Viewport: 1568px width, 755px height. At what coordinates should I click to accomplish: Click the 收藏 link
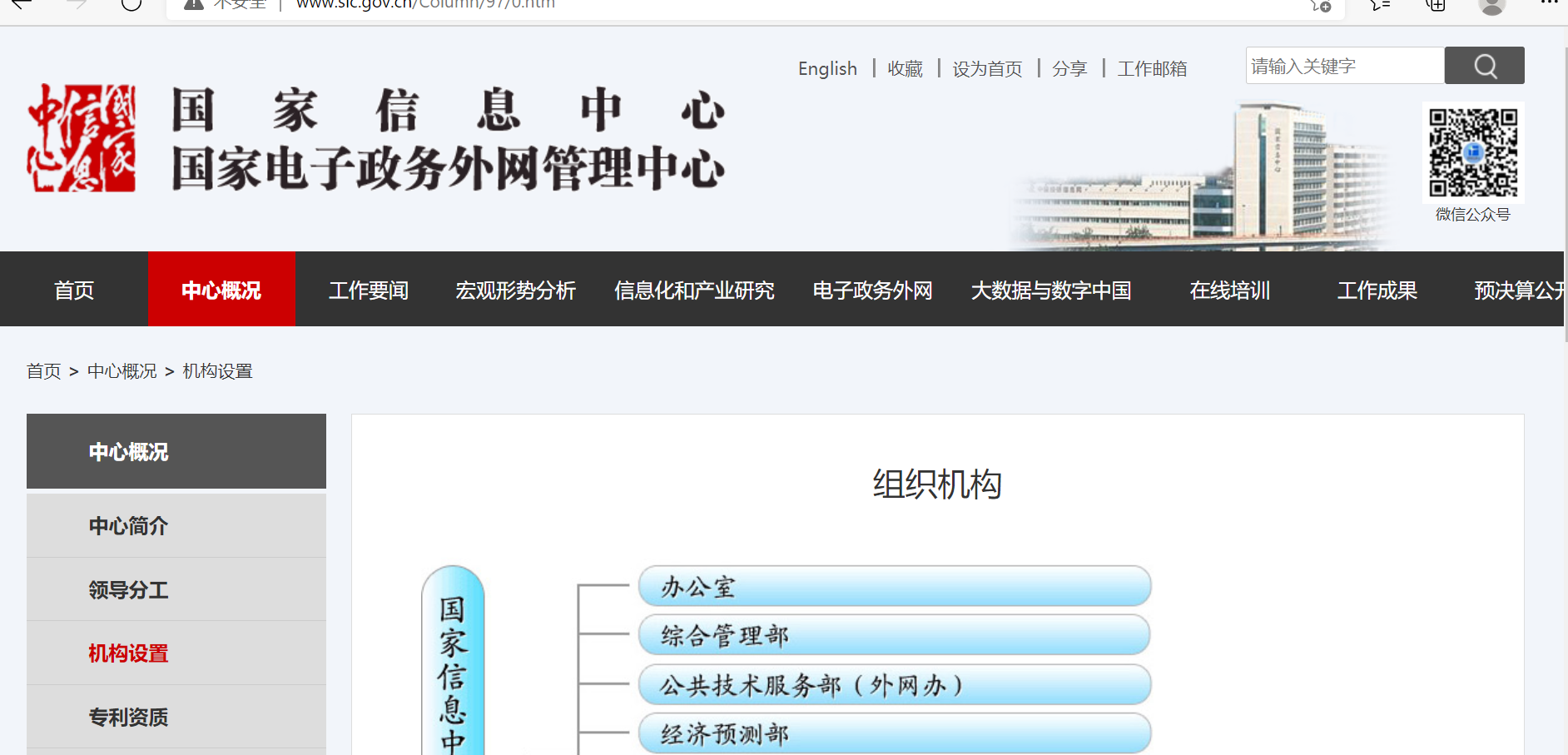[905, 69]
